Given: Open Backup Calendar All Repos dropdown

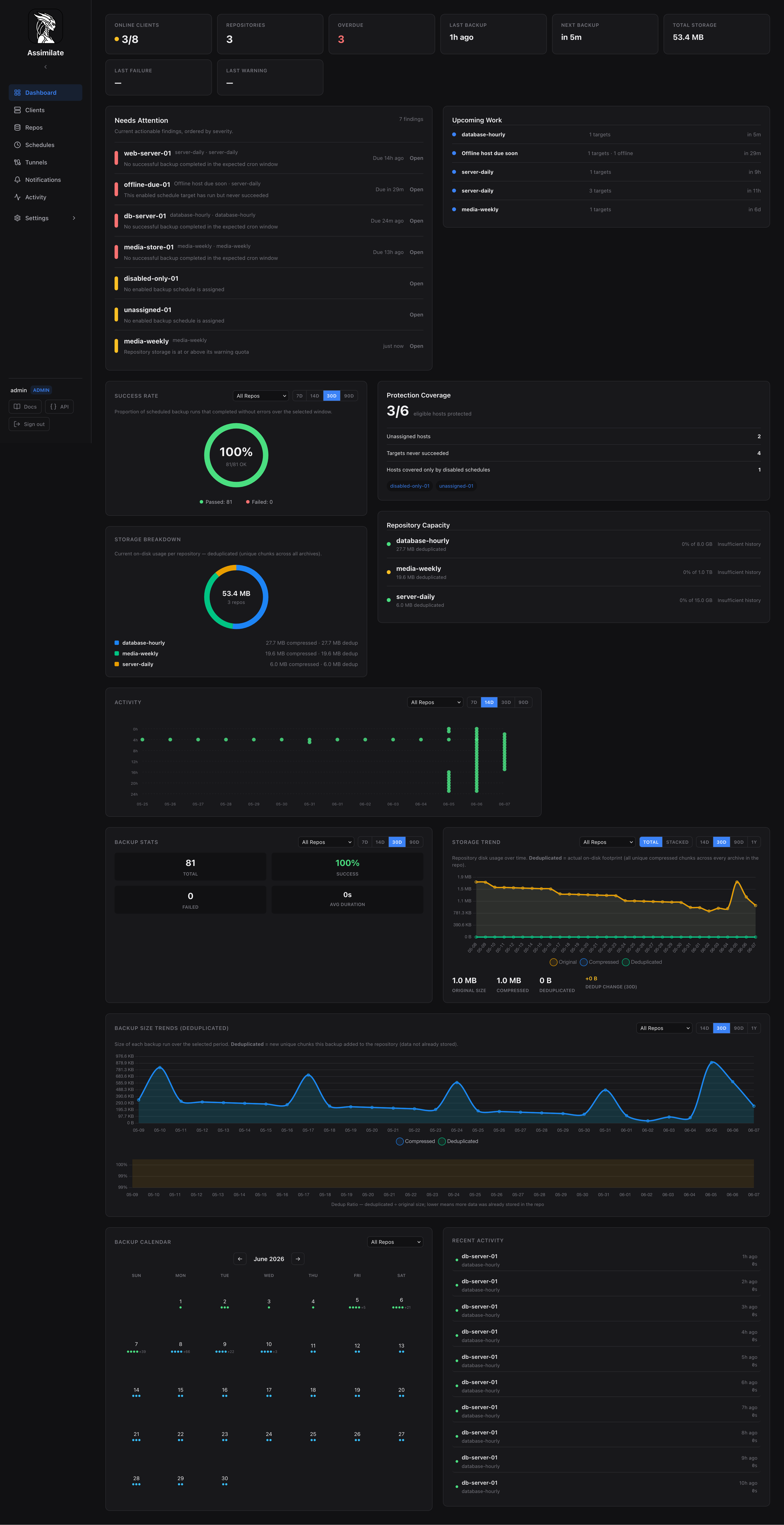Looking at the screenshot, I should point(395,1242).
